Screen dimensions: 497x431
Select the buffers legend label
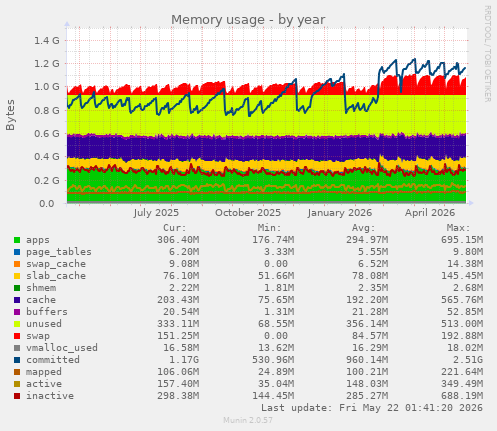(47, 312)
